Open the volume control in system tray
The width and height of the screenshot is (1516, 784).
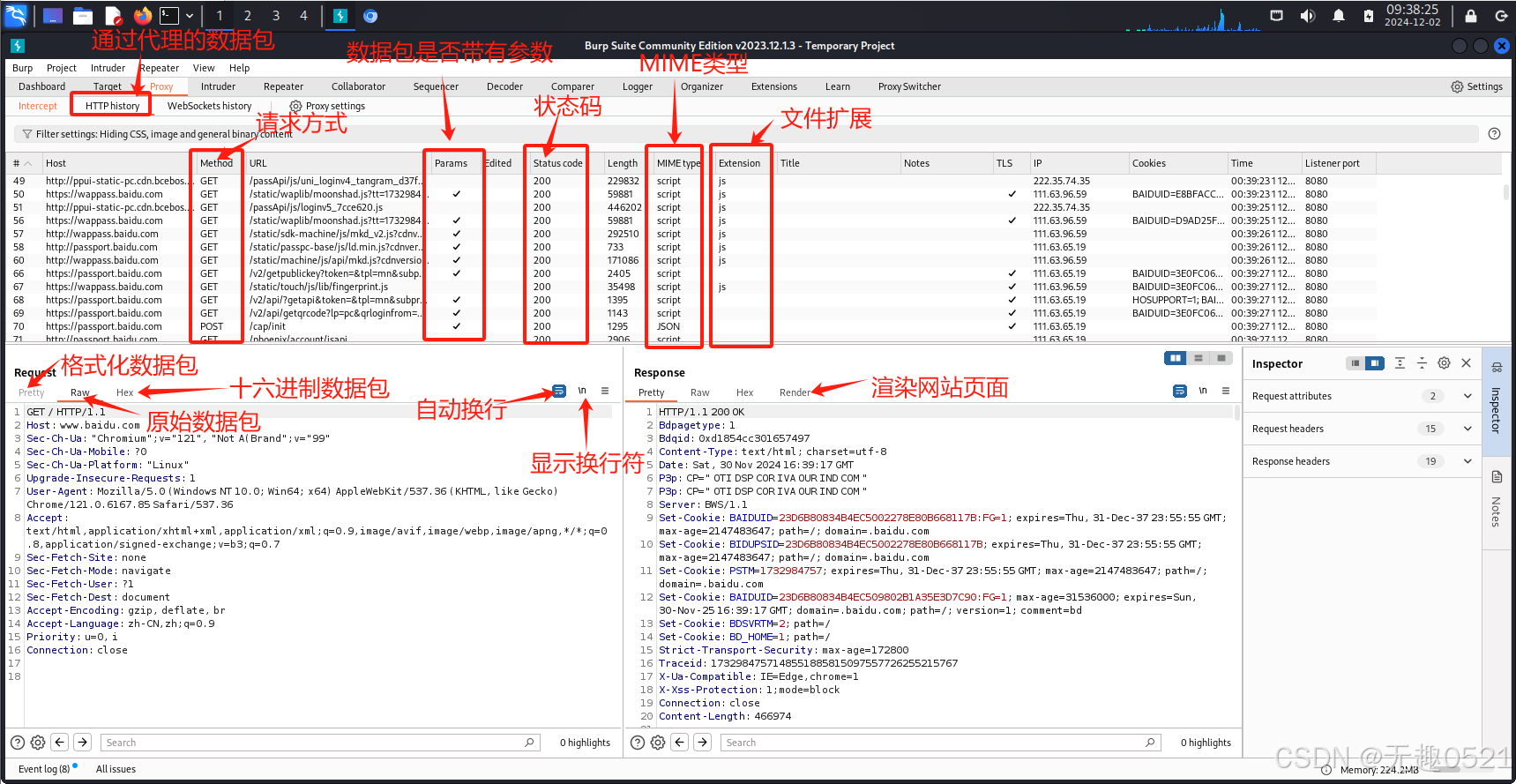coord(1307,16)
